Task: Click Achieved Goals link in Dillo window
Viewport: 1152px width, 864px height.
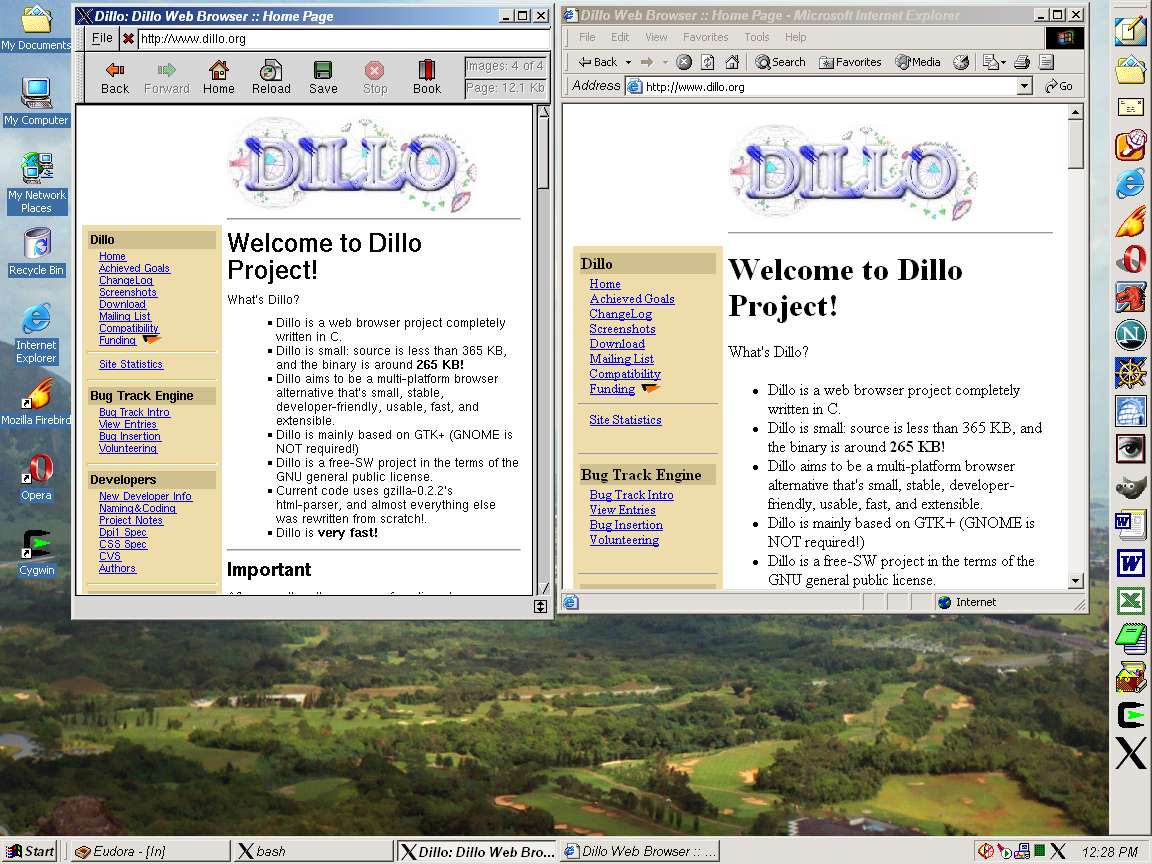Action: [134, 268]
